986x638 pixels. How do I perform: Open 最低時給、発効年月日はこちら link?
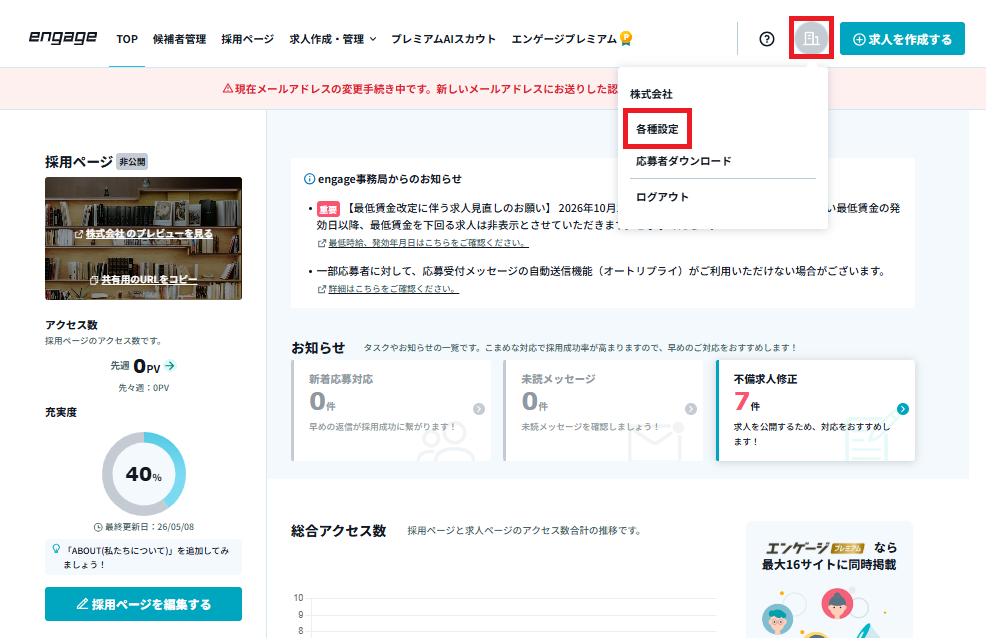423,243
